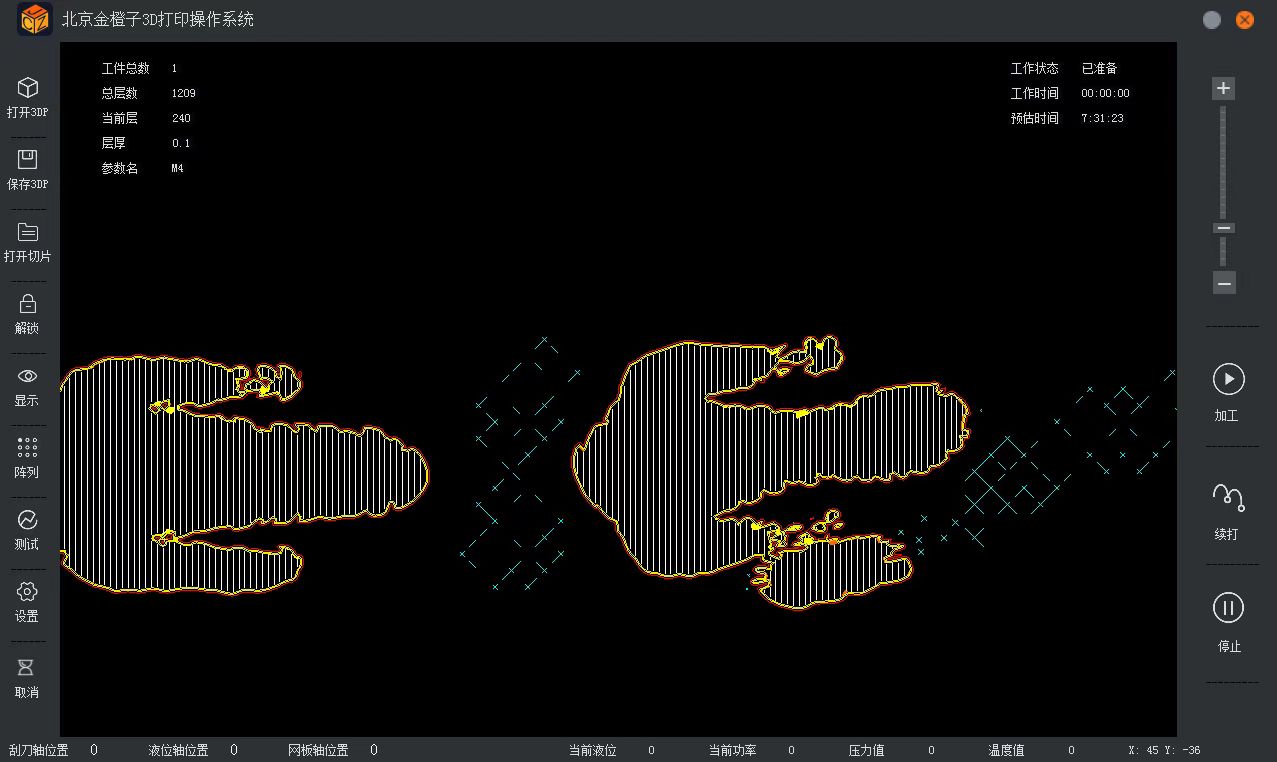Screen dimensions: 1277x762
Task: Click the unlock padlock icon
Action: 28,304
